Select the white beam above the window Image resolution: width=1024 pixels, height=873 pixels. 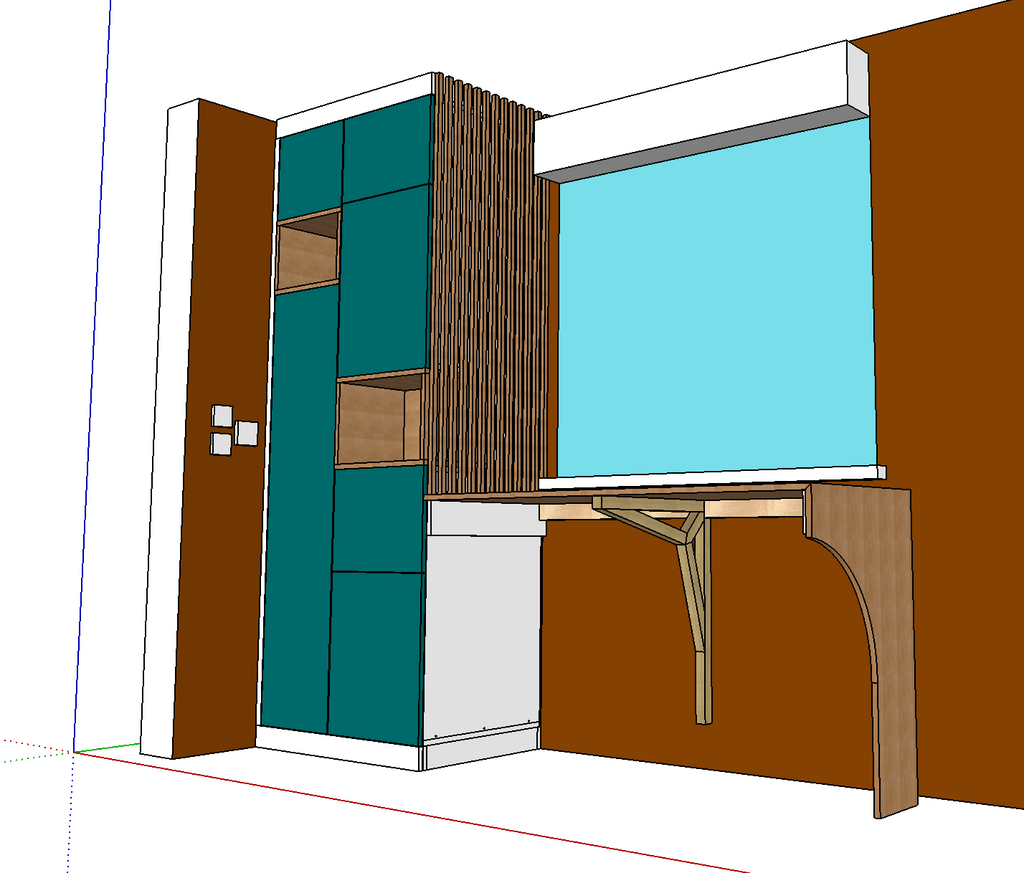[702, 111]
